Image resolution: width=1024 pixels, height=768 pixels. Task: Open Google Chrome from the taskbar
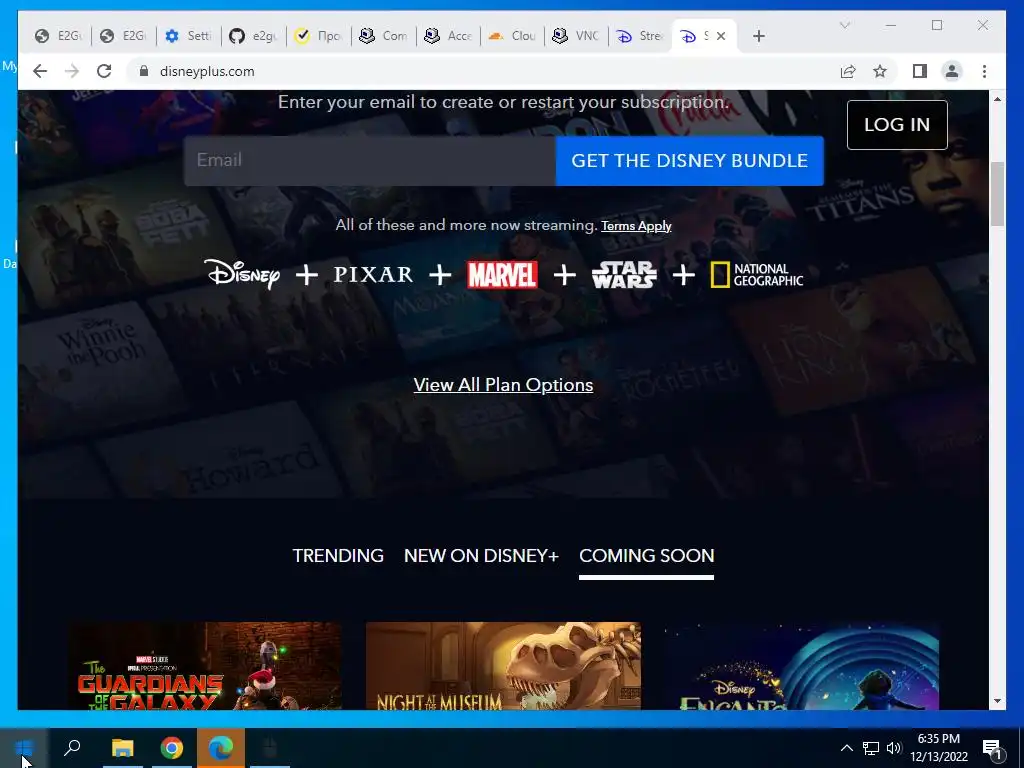(x=172, y=748)
